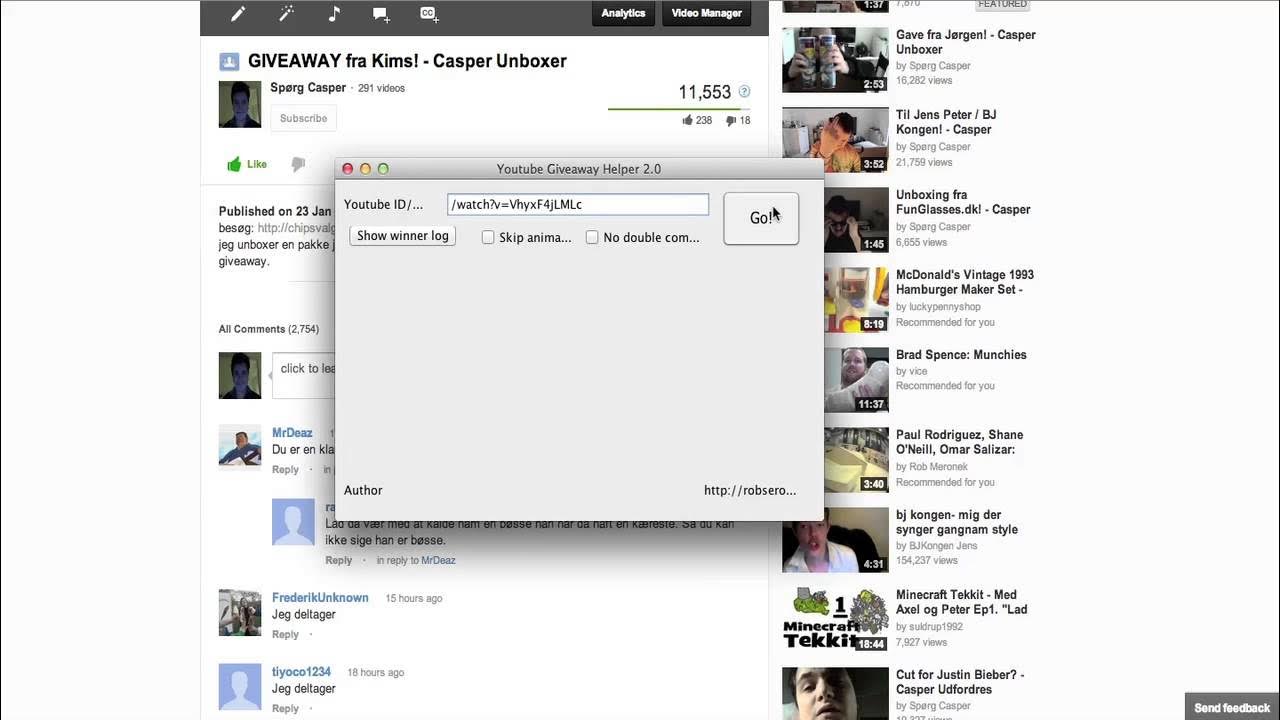Screen dimensions: 1280x720
Task: Subscribe to Spørg Casper channel
Action: click(303, 118)
